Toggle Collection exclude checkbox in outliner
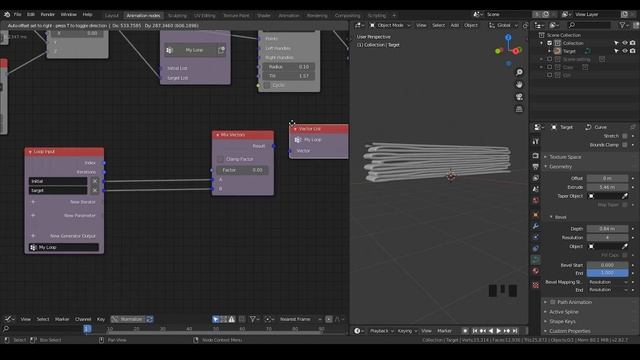640x360 pixels. pyautogui.click(x=549, y=43)
